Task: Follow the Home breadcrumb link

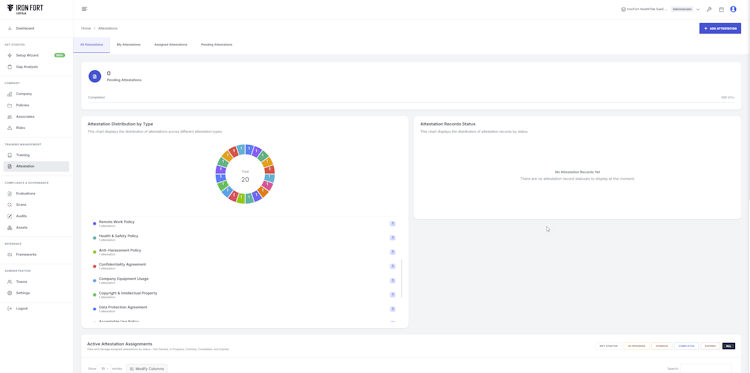Action: (x=86, y=29)
